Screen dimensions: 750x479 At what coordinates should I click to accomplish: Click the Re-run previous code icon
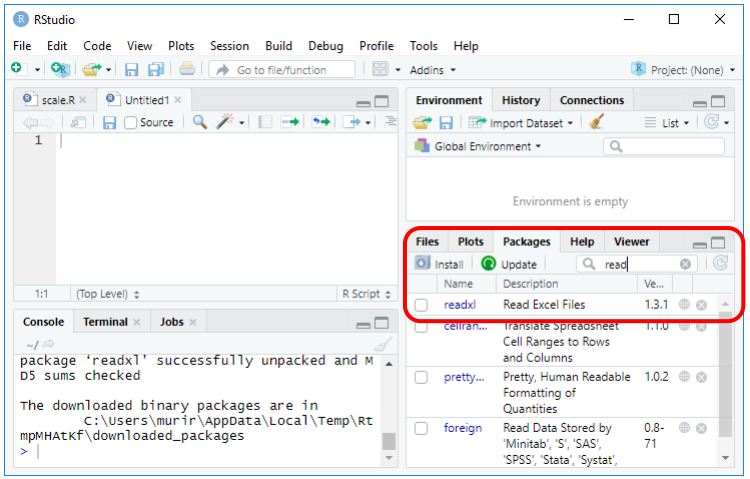tap(321, 122)
